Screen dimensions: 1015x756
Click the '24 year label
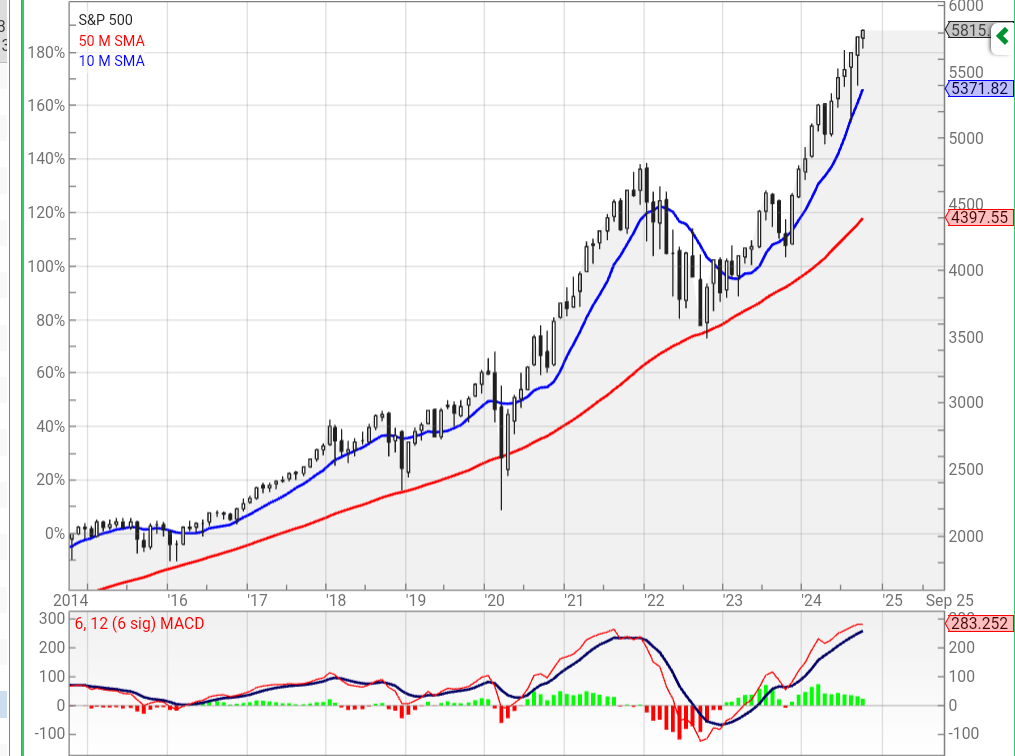coord(812,600)
